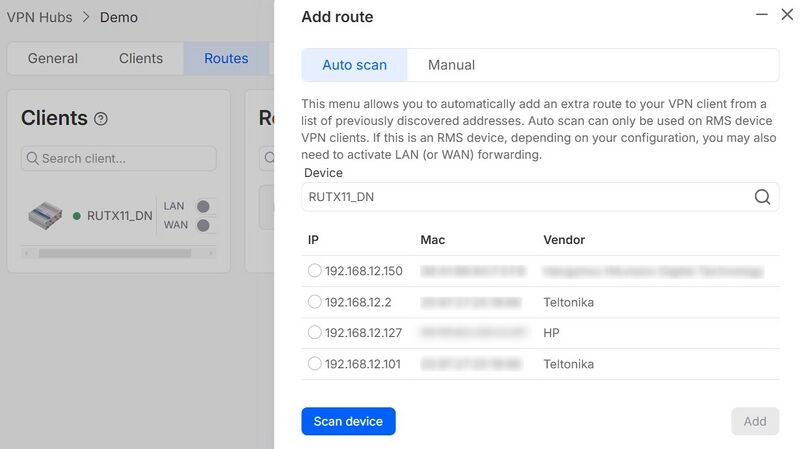This screenshot has width=800, height=449.
Task: Toggle the LAN forwarding switch
Action: tap(204, 206)
